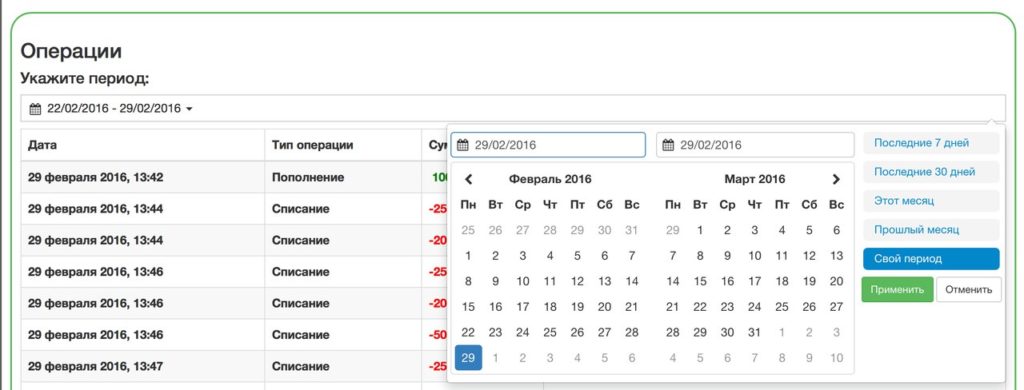Select 'Последние 7 дней' range
The height and width of the screenshot is (390, 1024).
point(931,143)
